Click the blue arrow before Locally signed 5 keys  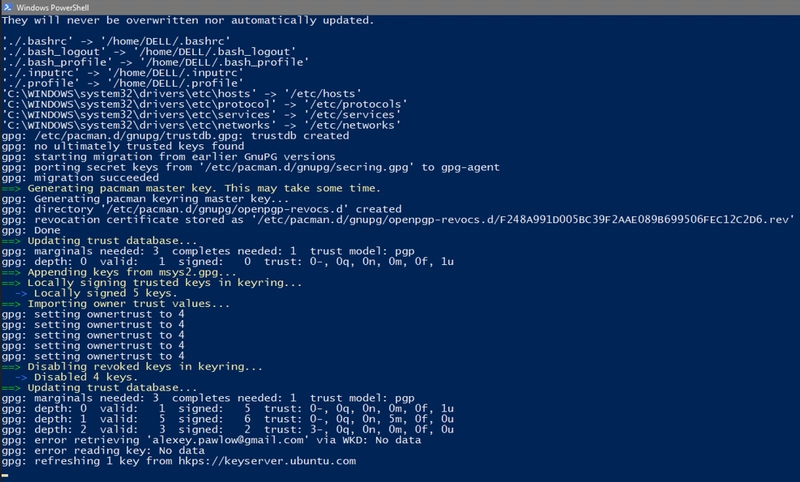coord(21,293)
